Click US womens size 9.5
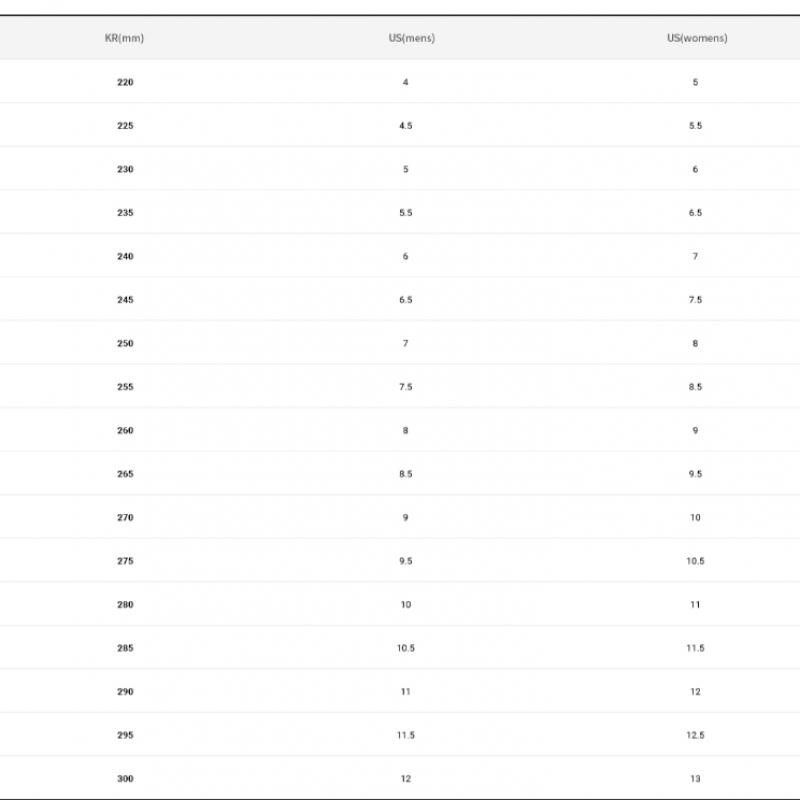 [695, 474]
